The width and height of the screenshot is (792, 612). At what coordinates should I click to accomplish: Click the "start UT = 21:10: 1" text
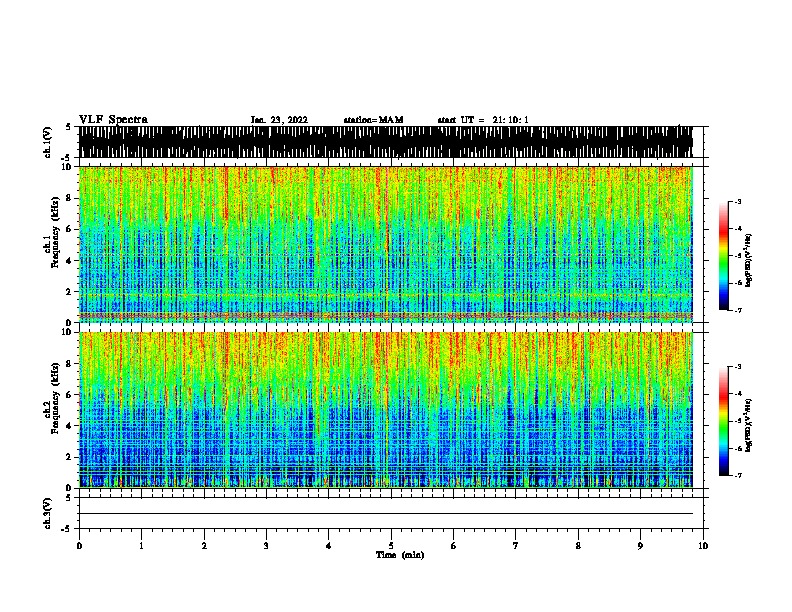tap(483, 120)
